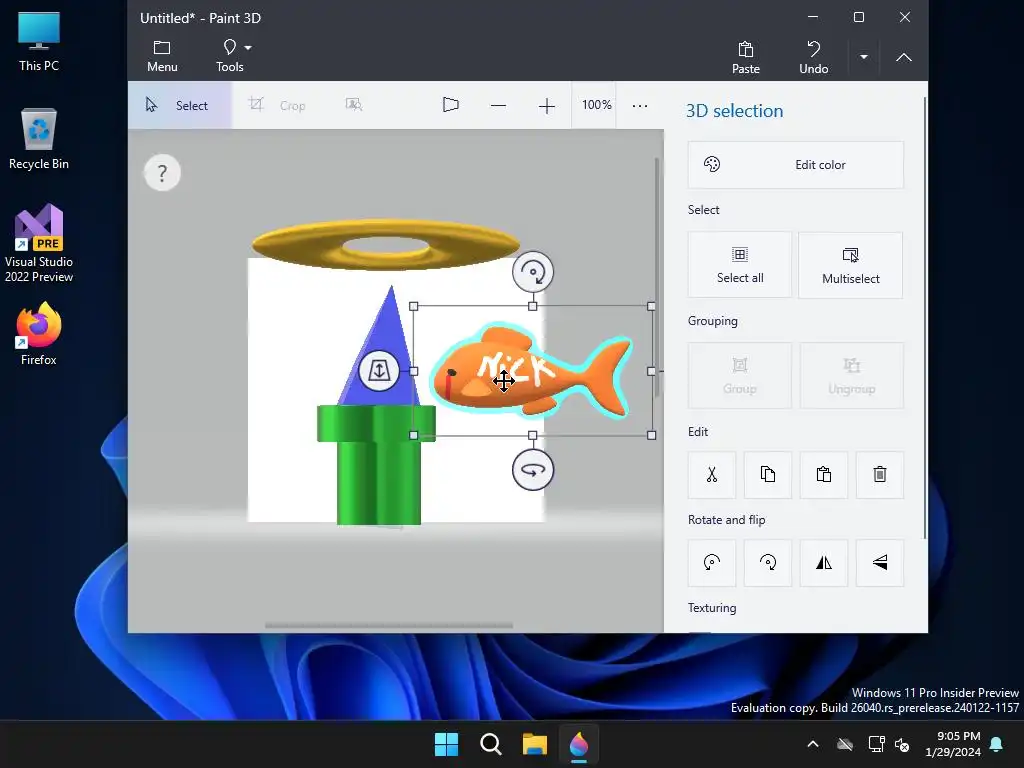The image size is (1024, 768).
Task: Click the top-left selection box handle
Action: point(413,306)
